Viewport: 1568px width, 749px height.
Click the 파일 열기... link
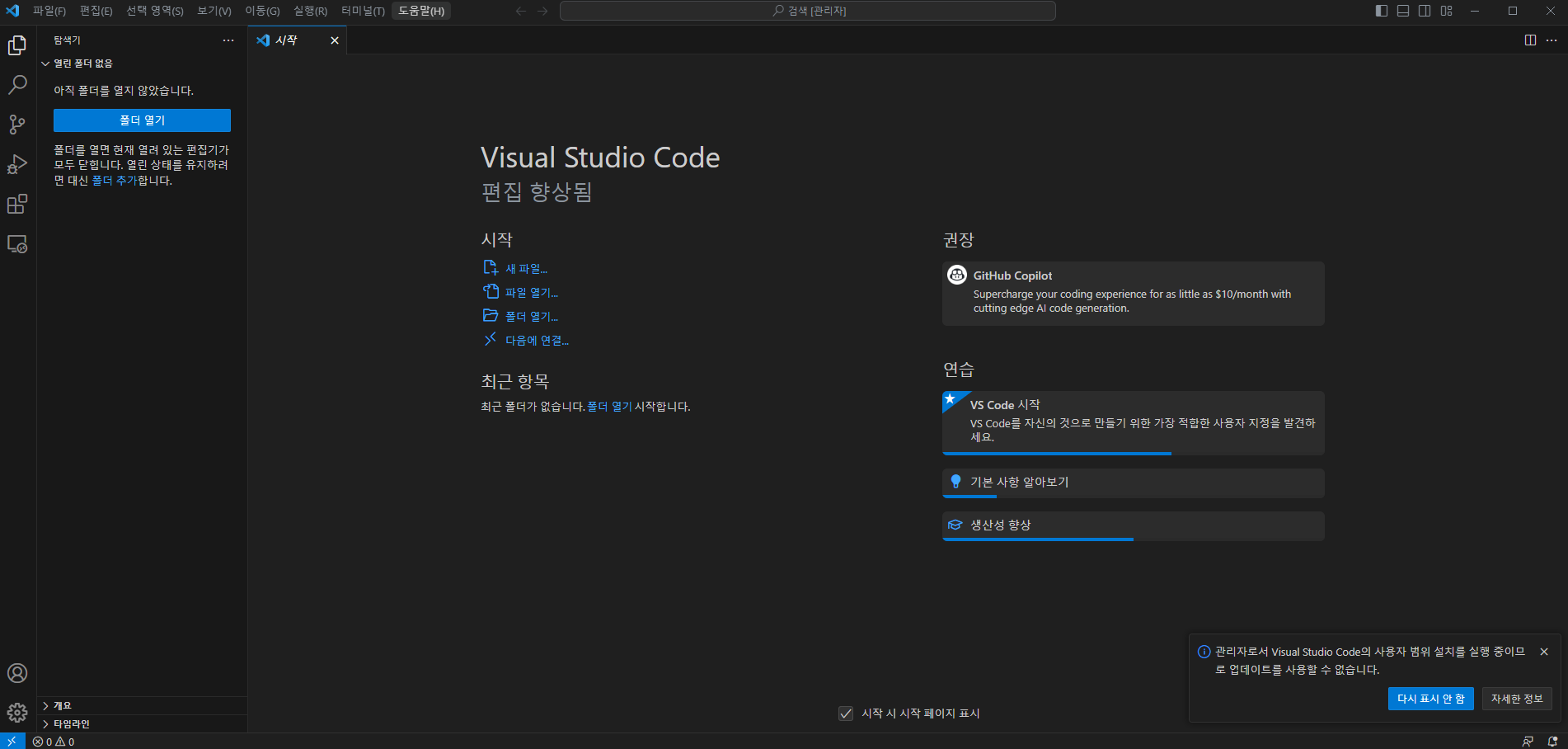532,293
